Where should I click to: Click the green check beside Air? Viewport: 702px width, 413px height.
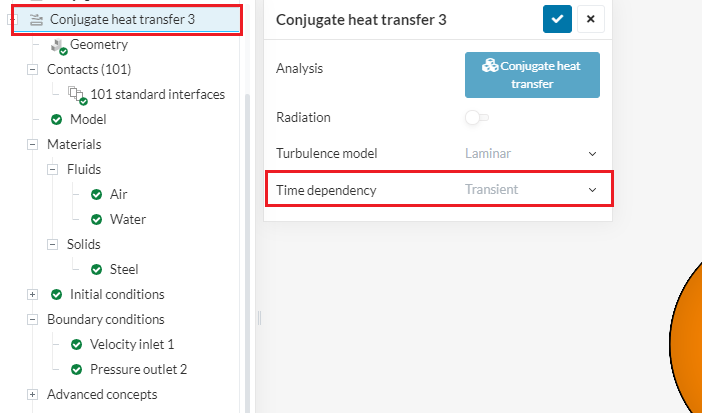pyautogui.click(x=96, y=194)
